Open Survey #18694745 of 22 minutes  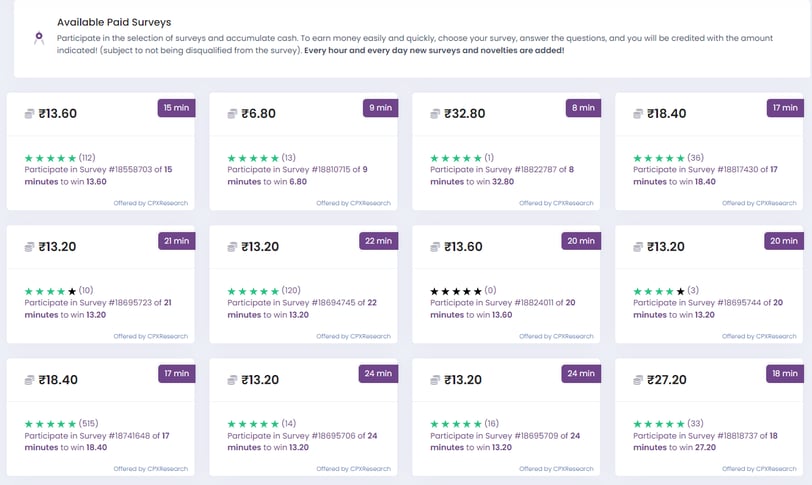coord(302,308)
